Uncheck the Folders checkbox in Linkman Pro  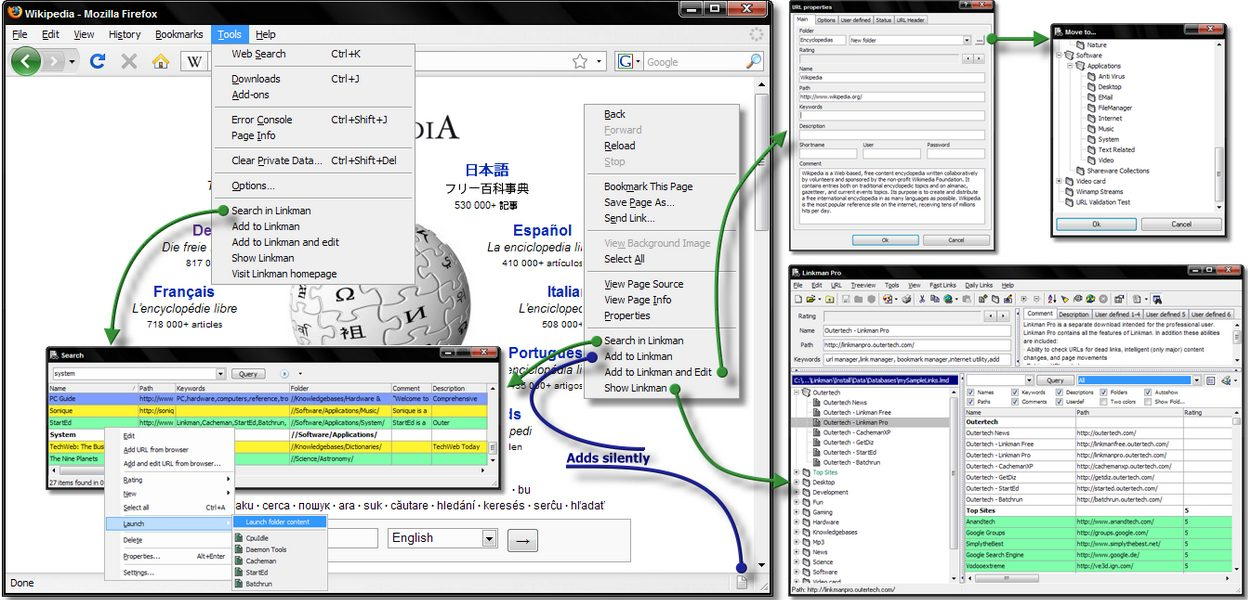[x=1102, y=392]
